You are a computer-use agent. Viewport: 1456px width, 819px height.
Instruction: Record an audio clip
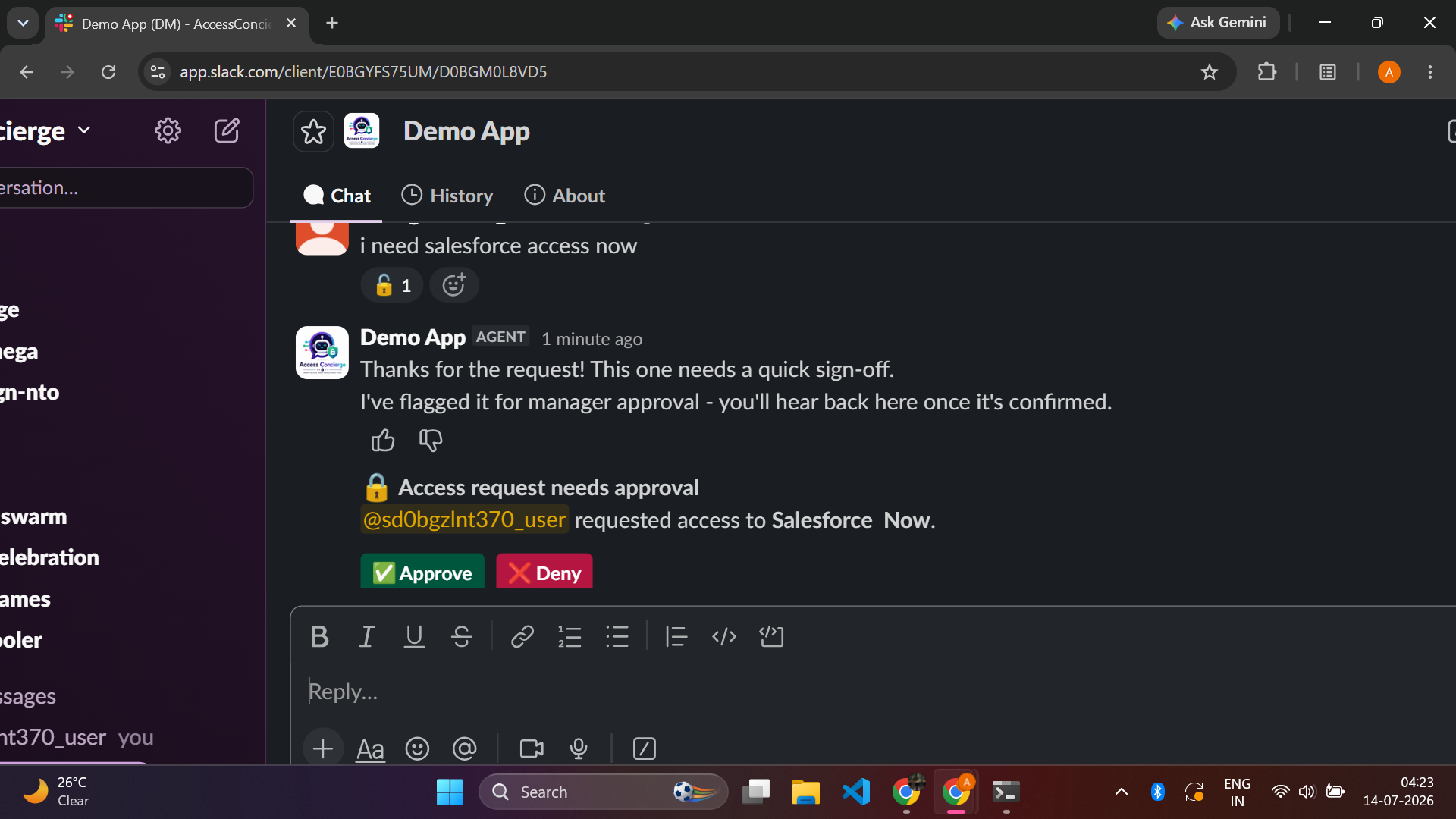pyautogui.click(x=579, y=749)
